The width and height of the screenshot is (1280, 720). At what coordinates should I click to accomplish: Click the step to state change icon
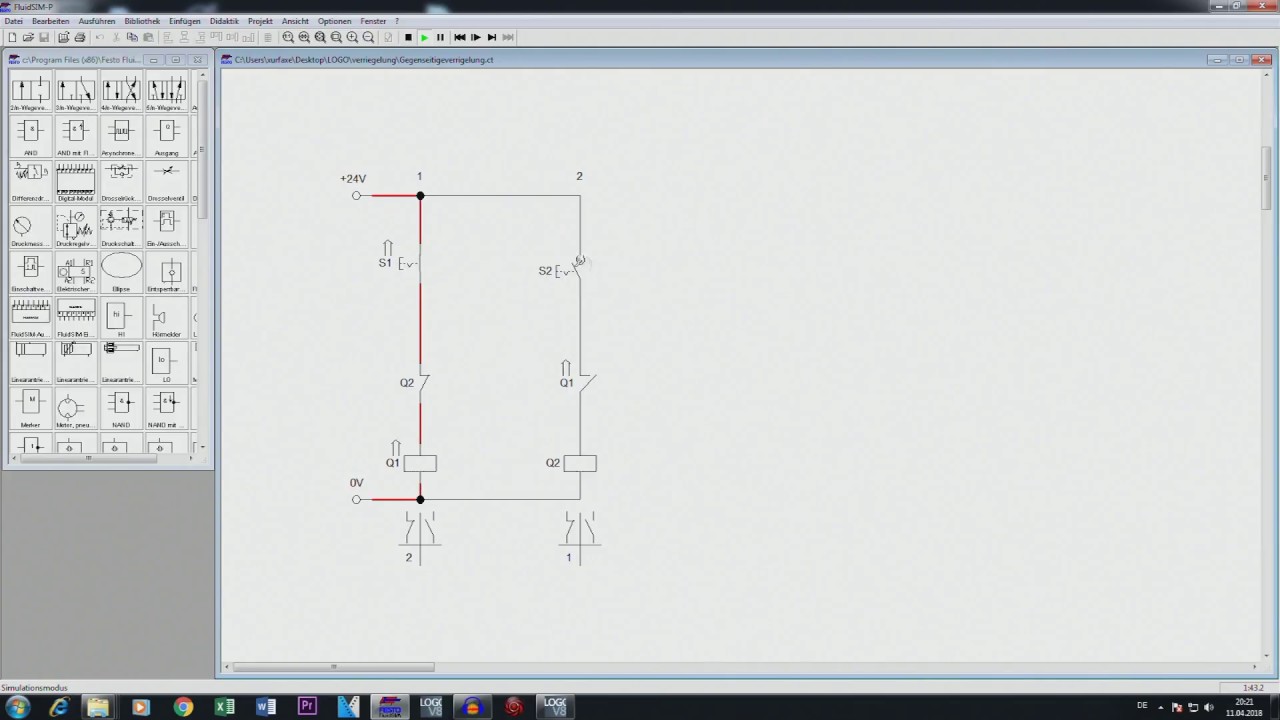pyautogui.click(x=492, y=37)
